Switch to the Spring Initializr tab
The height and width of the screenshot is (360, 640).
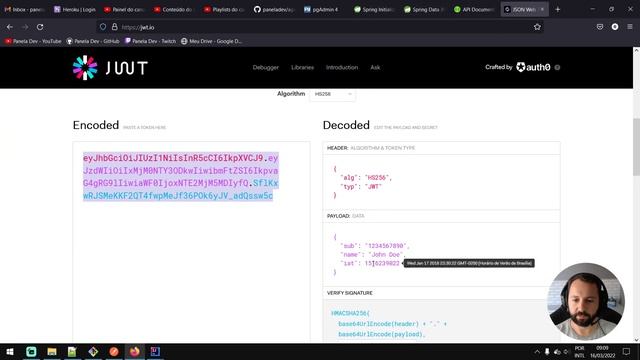375,9
